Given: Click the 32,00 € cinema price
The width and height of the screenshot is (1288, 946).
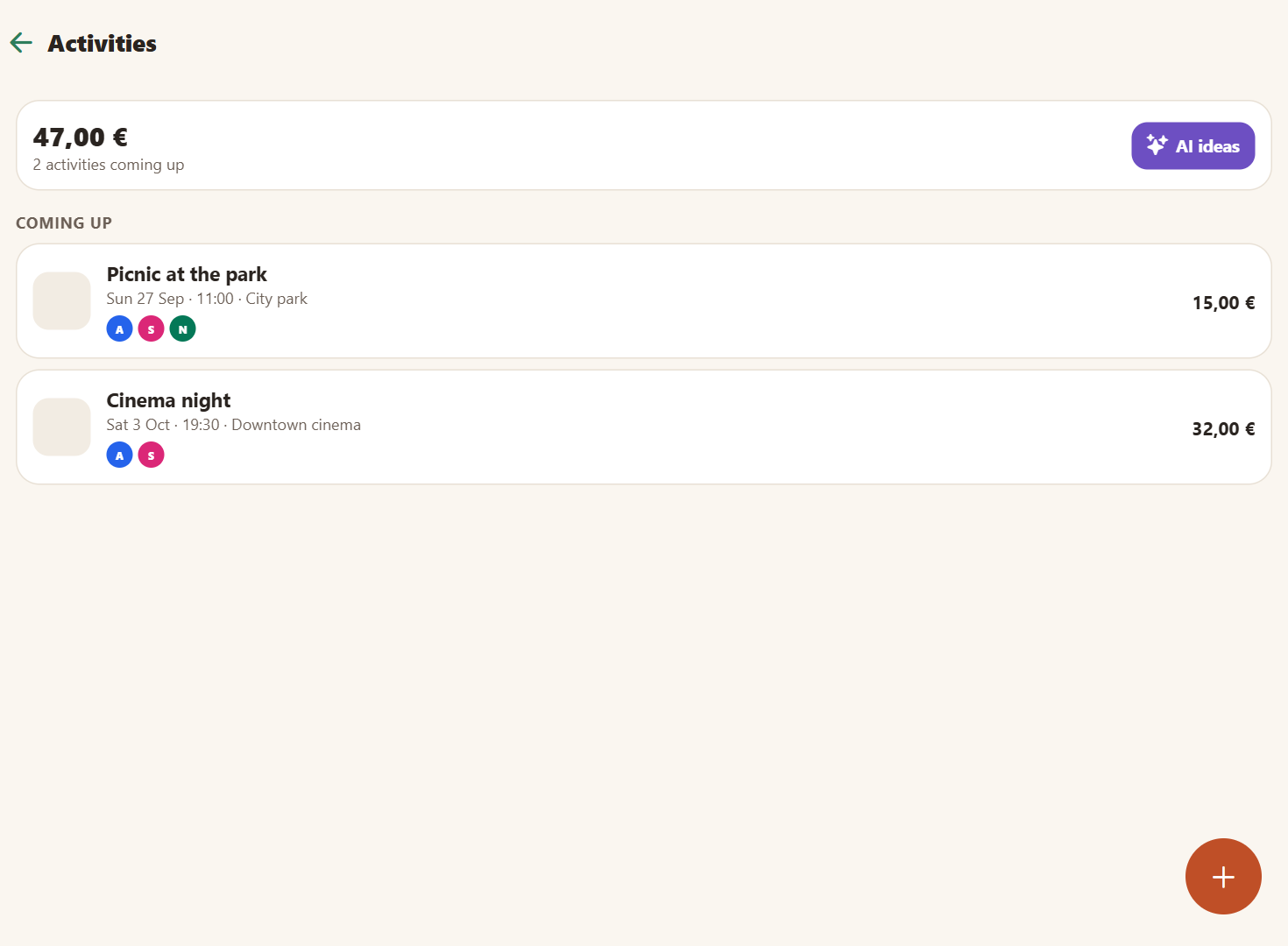Looking at the screenshot, I should [x=1223, y=429].
